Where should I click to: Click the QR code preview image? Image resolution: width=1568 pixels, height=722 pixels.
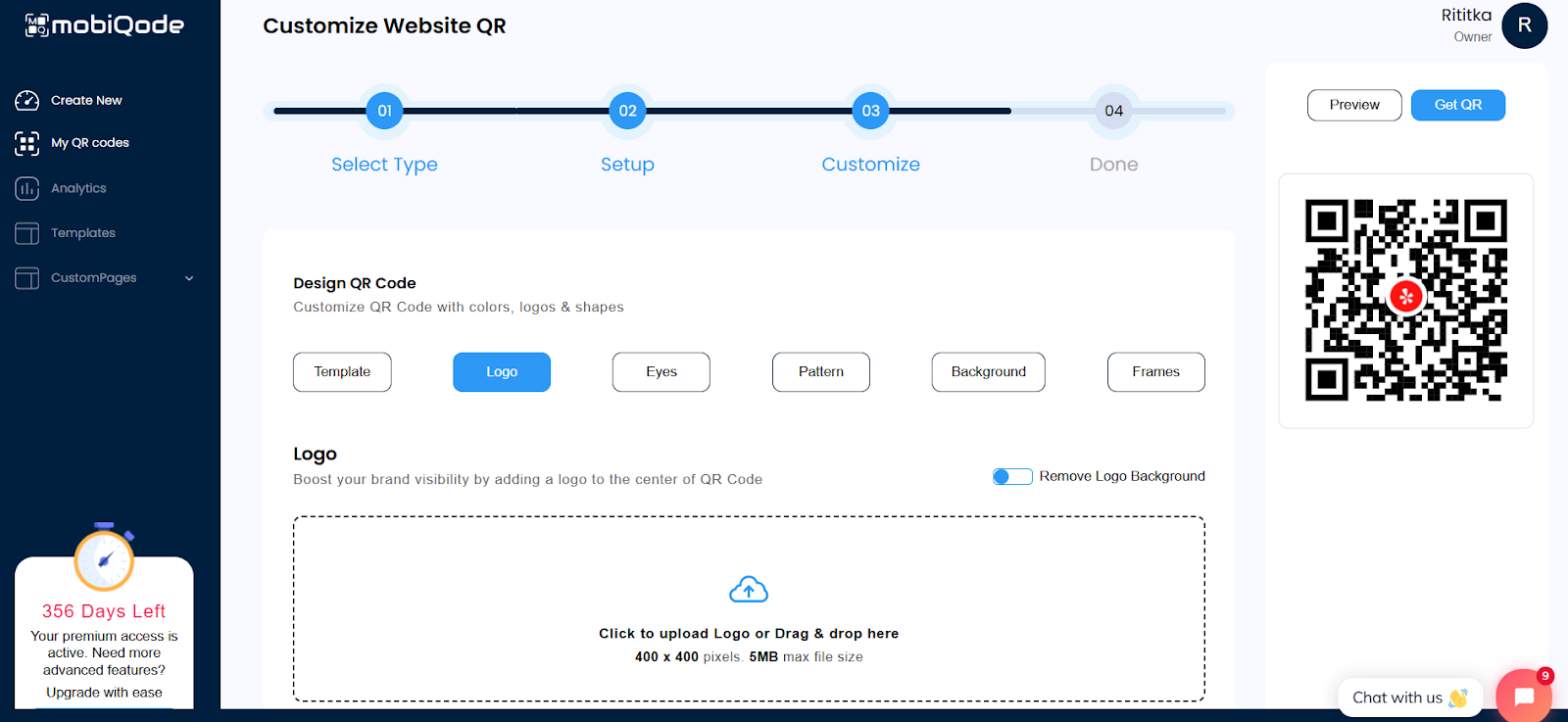[1405, 300]
